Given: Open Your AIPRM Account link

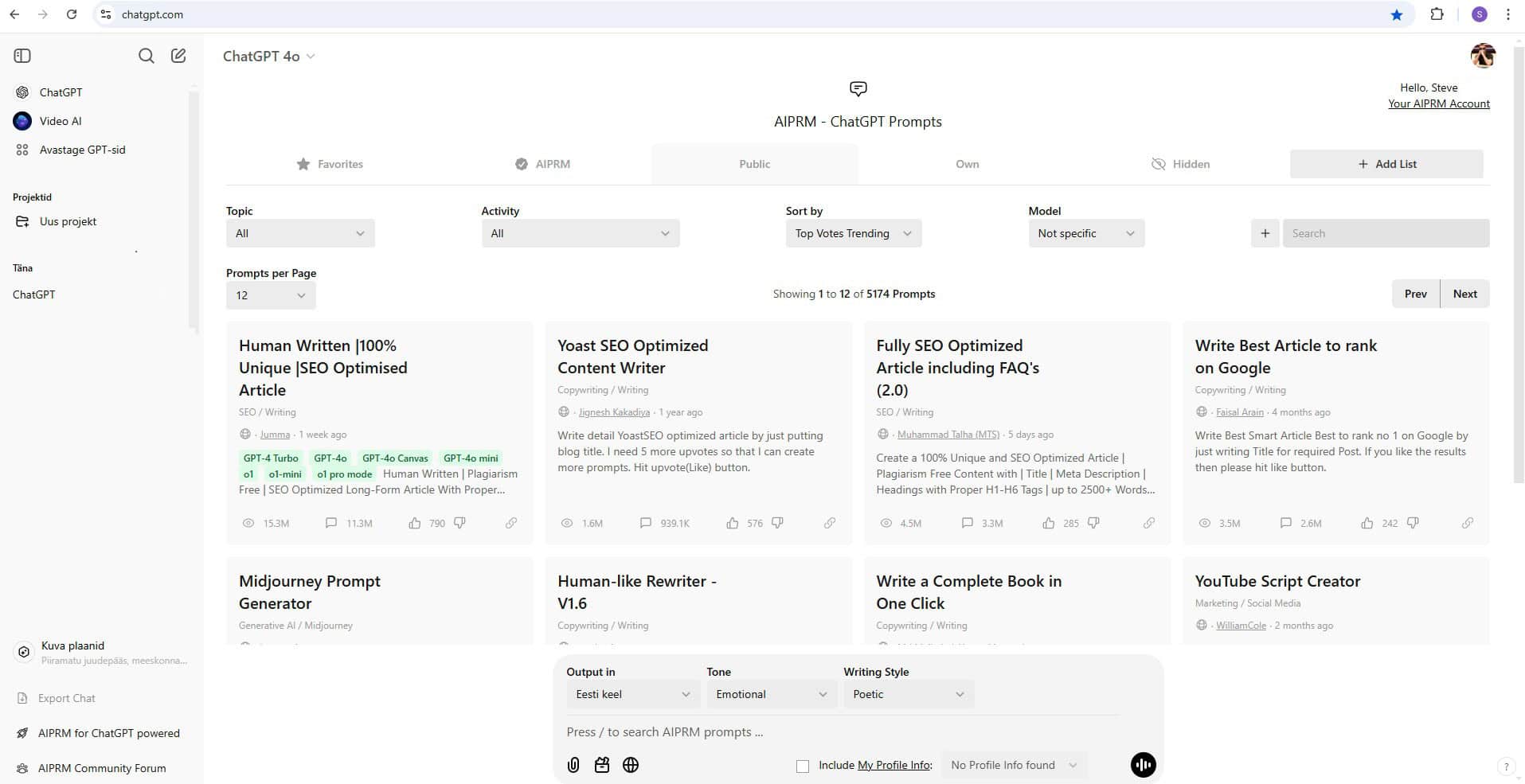Looking at the screenshot, I should [1438, 103].
